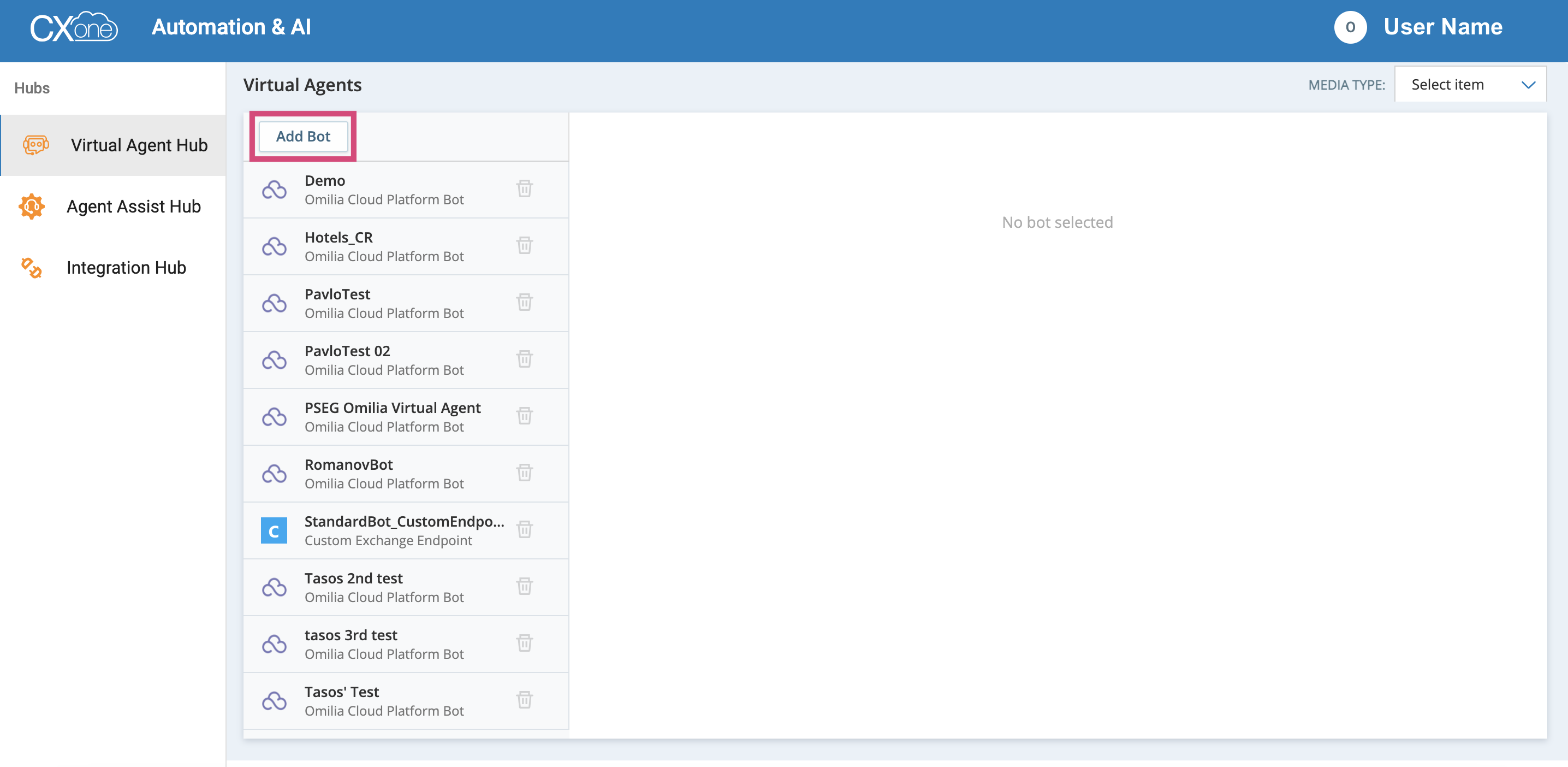
Task: Click the user avatar circle in header
Action: 1350,27
